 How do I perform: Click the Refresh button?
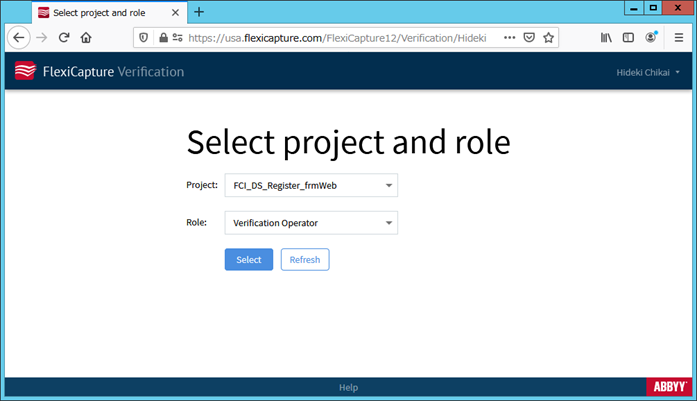coord(305,260)
